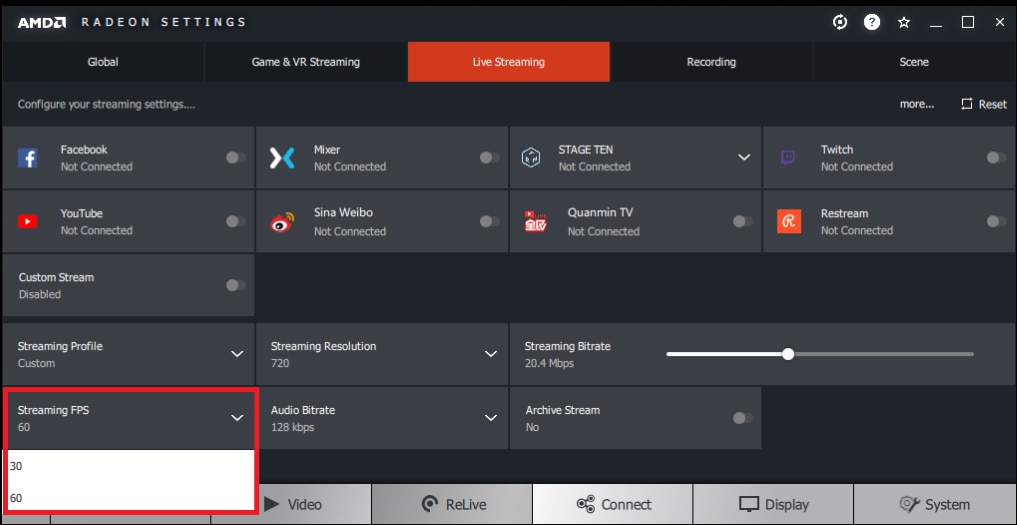Screen dimensions: 1017x525
Task: Open the Streaming Profile dropdown
Action: tap(128, 354)
